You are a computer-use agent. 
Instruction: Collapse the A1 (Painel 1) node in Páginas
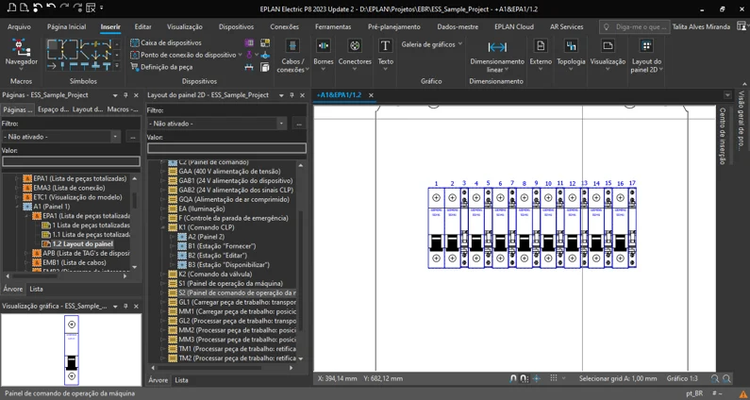pos(18,207)
